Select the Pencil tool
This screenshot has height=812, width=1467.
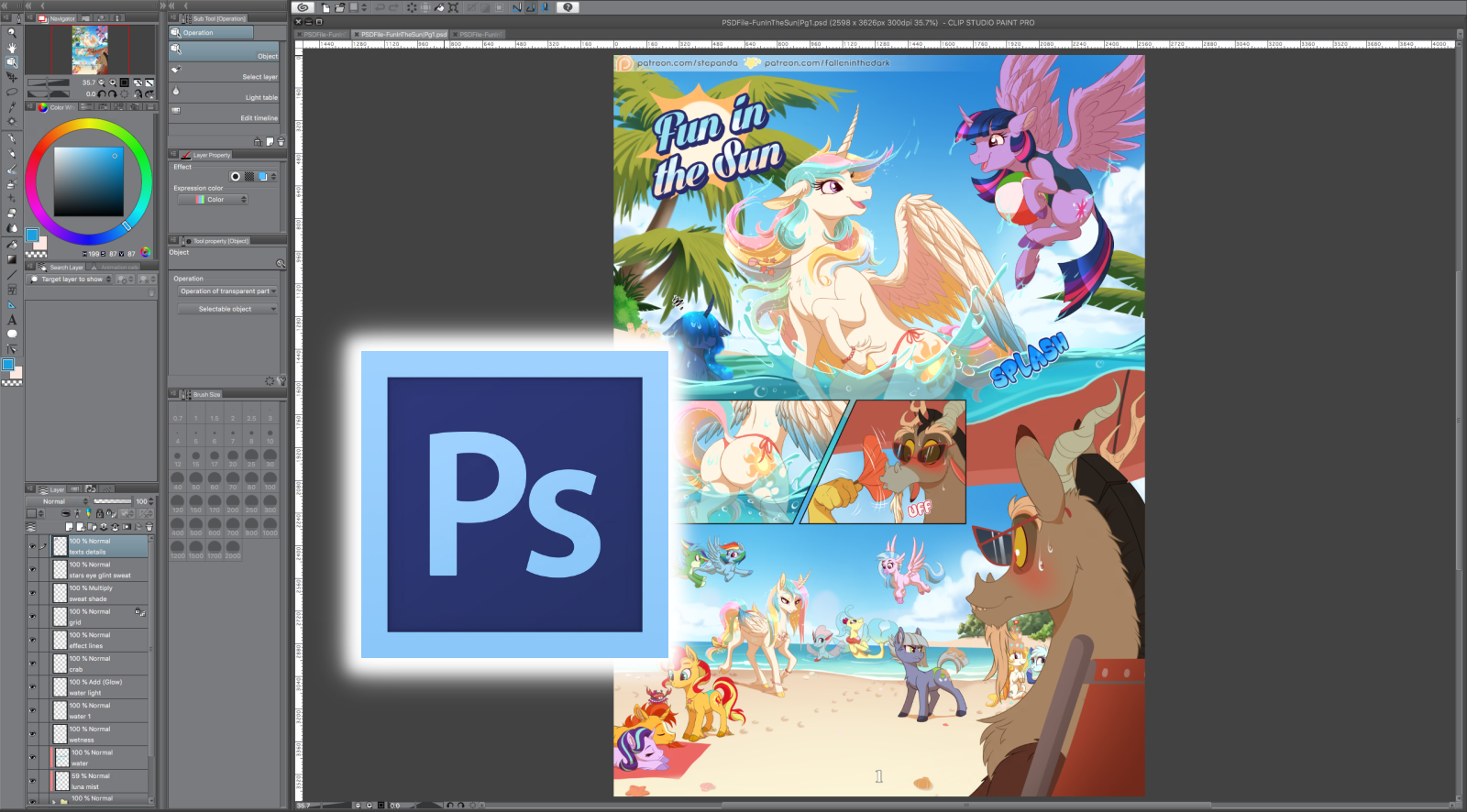tap(12, 154)
